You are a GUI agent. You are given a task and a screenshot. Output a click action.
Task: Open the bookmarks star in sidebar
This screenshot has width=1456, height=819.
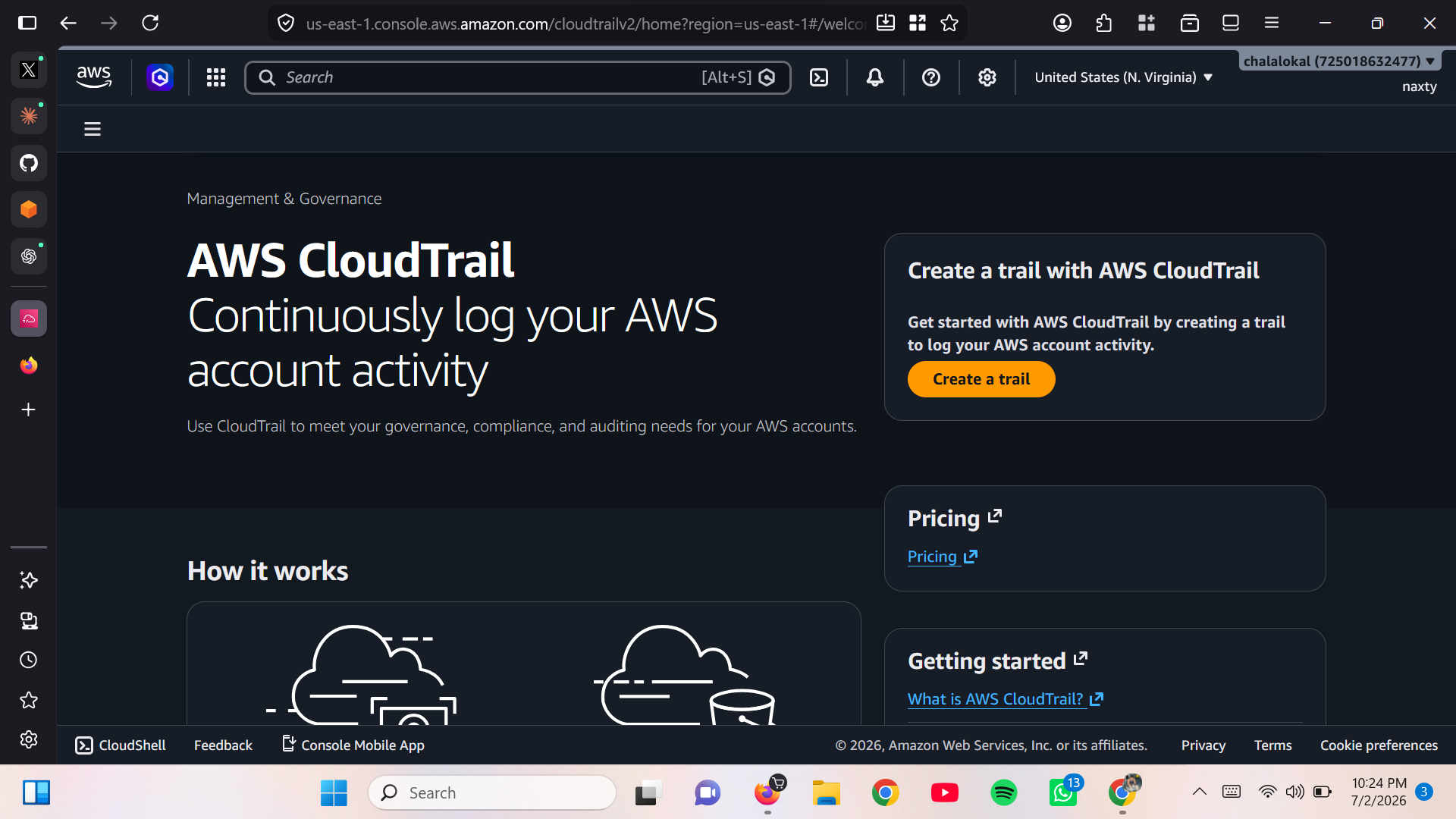tap(29, 700)
